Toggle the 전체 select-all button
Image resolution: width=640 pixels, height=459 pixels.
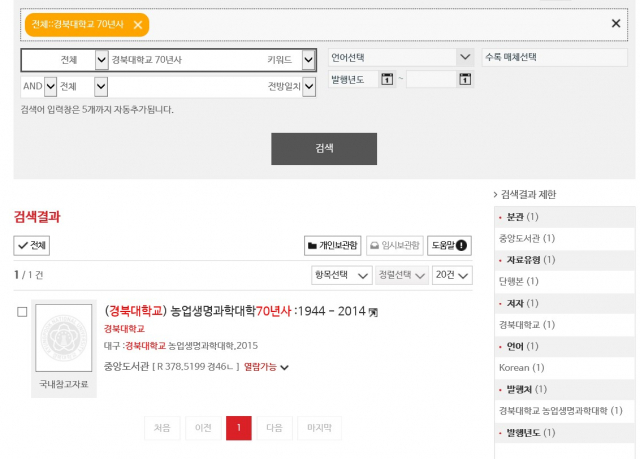32,246
